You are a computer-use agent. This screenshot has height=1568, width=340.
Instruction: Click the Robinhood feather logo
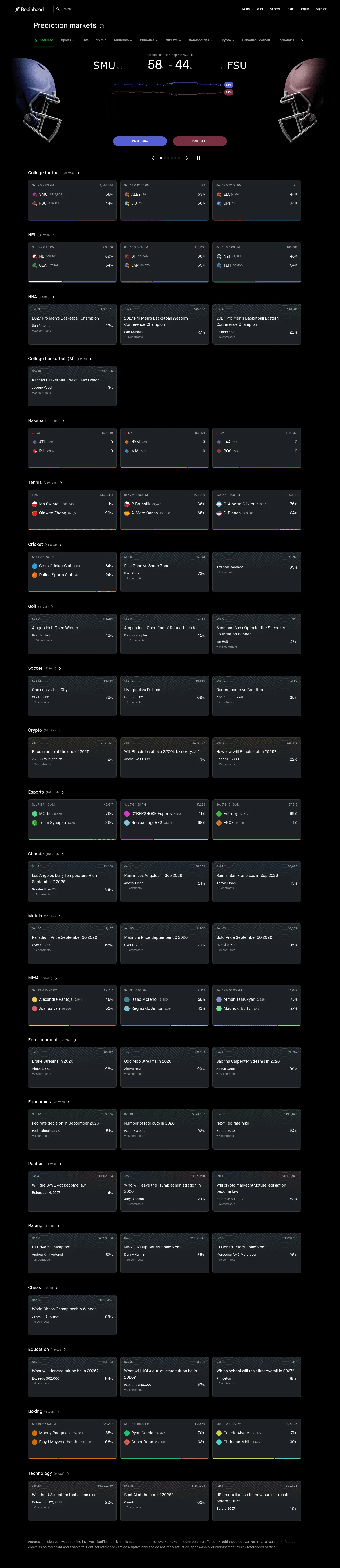pyautogui.click(x=18, y=9)
